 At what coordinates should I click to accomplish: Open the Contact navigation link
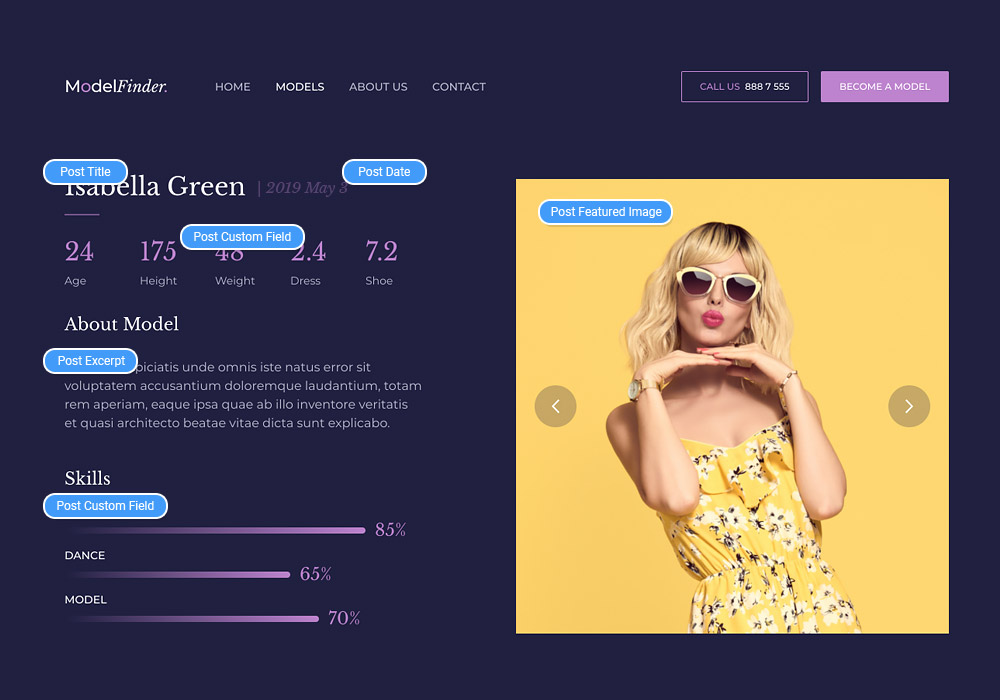[459, 87]
